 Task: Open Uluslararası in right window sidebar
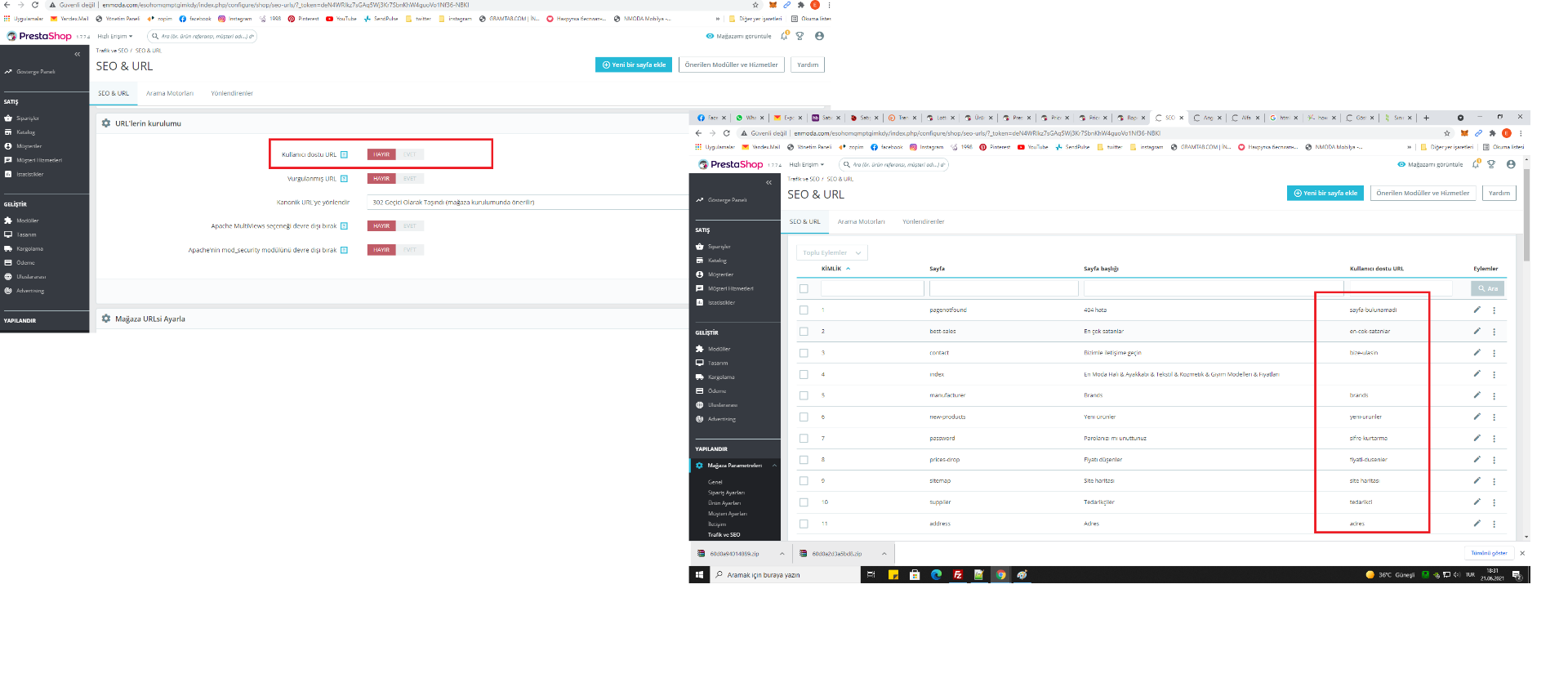pos(722,405)
